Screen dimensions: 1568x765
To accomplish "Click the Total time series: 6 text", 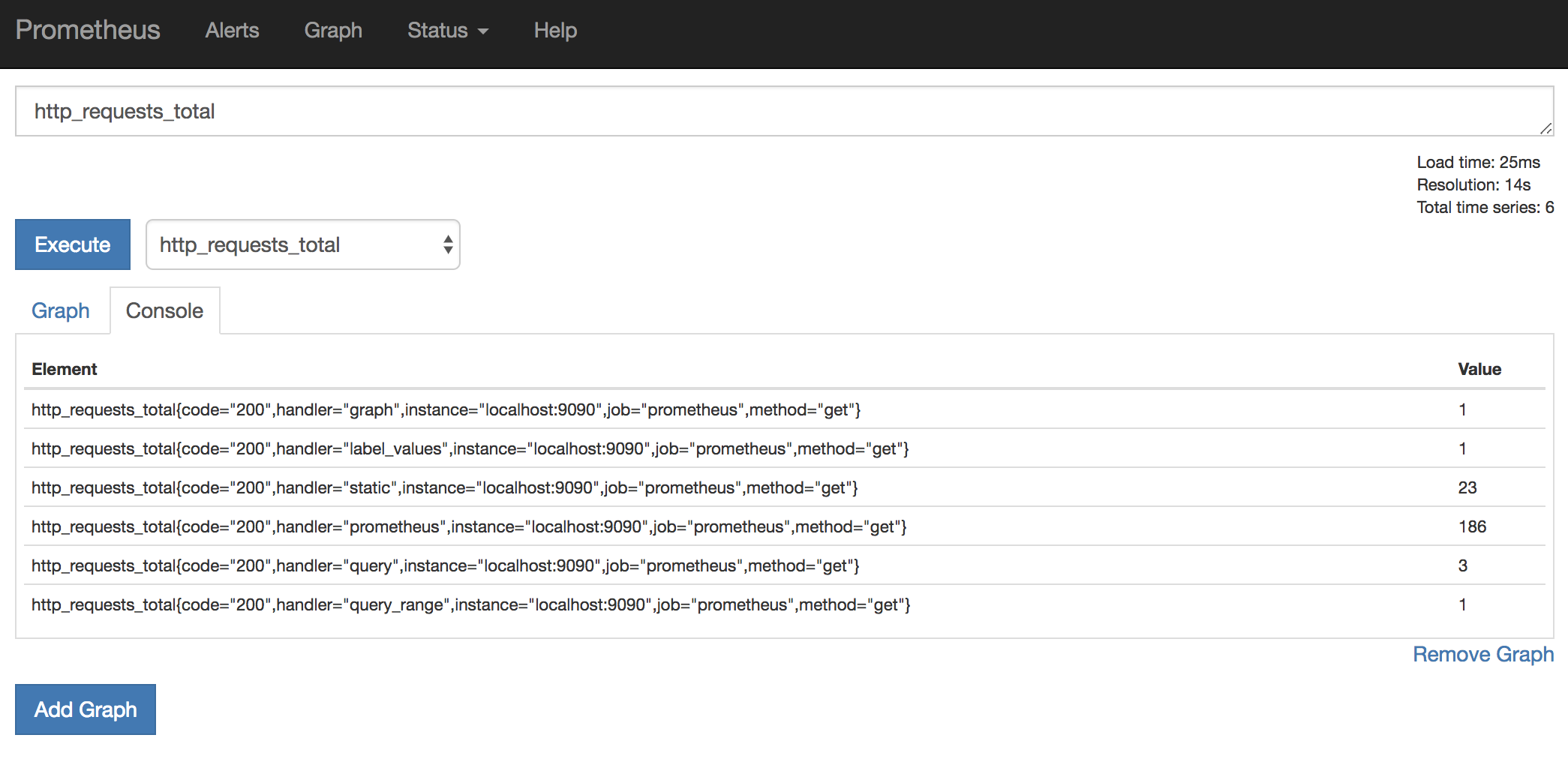I will 1485,207.
